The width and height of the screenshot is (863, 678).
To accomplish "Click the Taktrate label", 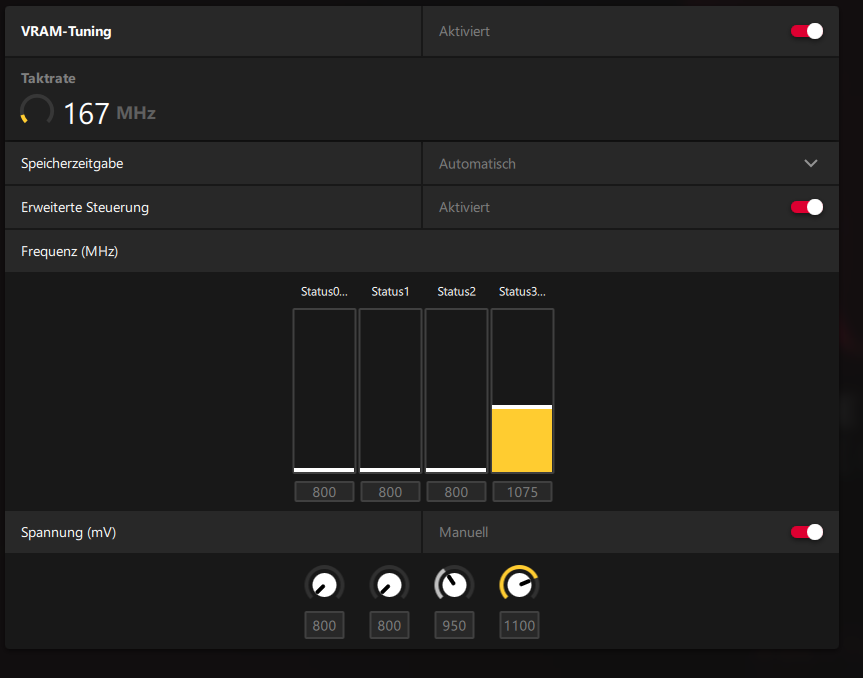I will click(48, 78).
